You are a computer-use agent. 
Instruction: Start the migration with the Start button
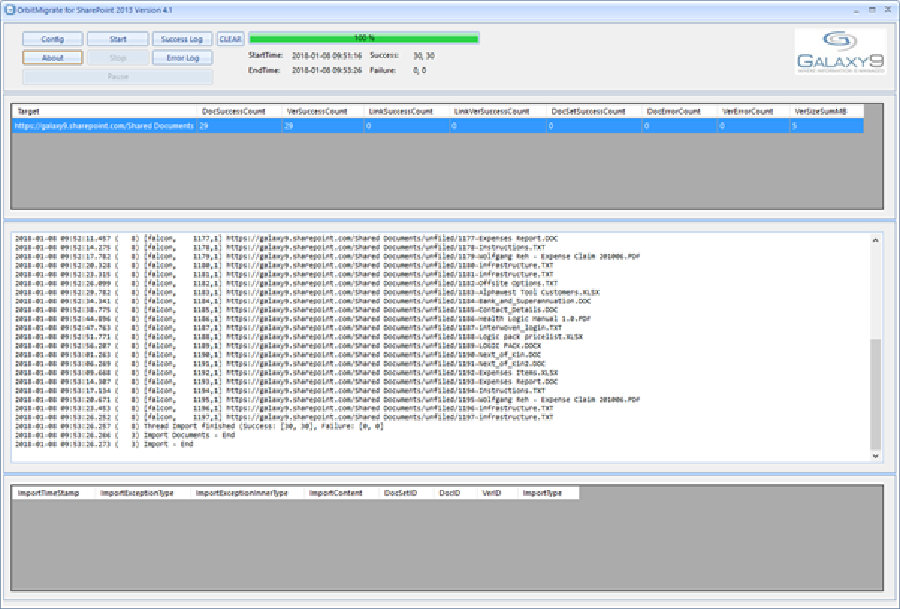pos(118,39)
